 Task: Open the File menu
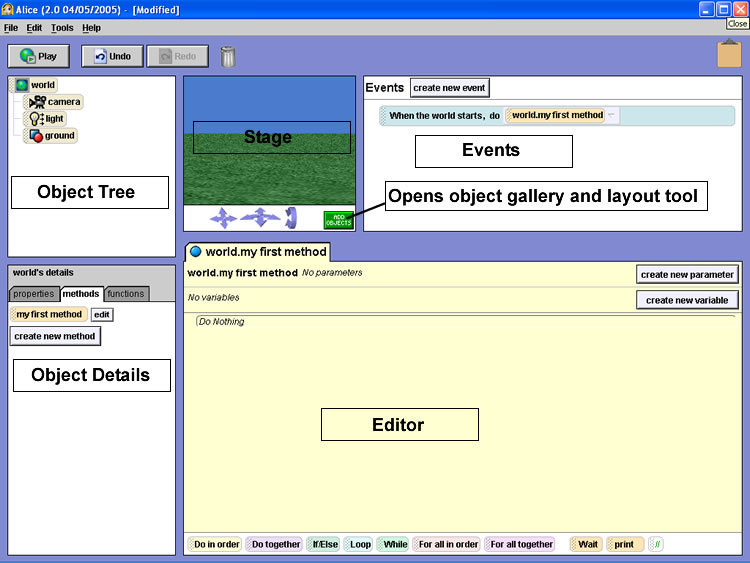[x=11, y=28]
